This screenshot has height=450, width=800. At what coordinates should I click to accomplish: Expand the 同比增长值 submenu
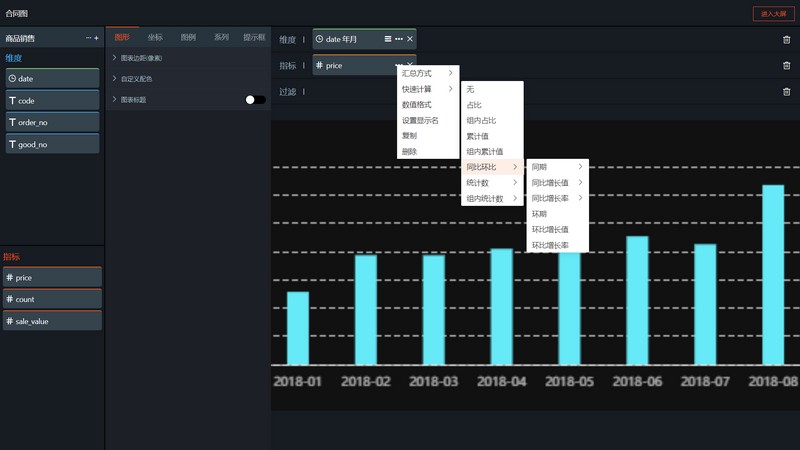[x=557, y=182]
